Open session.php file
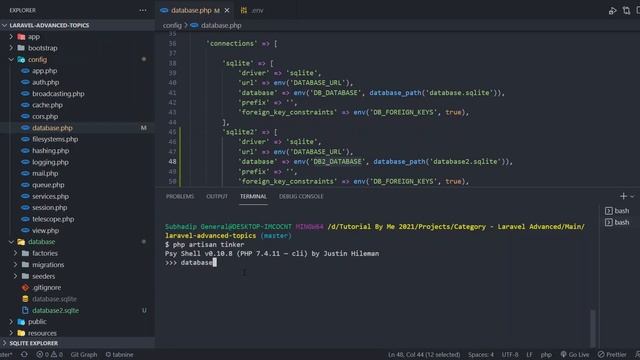Viewport: 640px width, 360px height. [49, 208]
